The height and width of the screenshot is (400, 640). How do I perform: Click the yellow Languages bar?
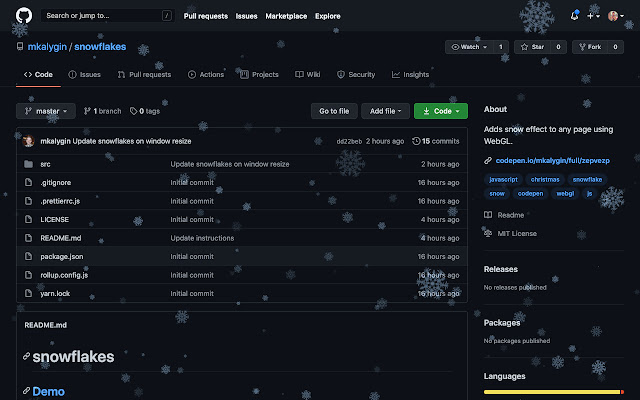(552, 392)
